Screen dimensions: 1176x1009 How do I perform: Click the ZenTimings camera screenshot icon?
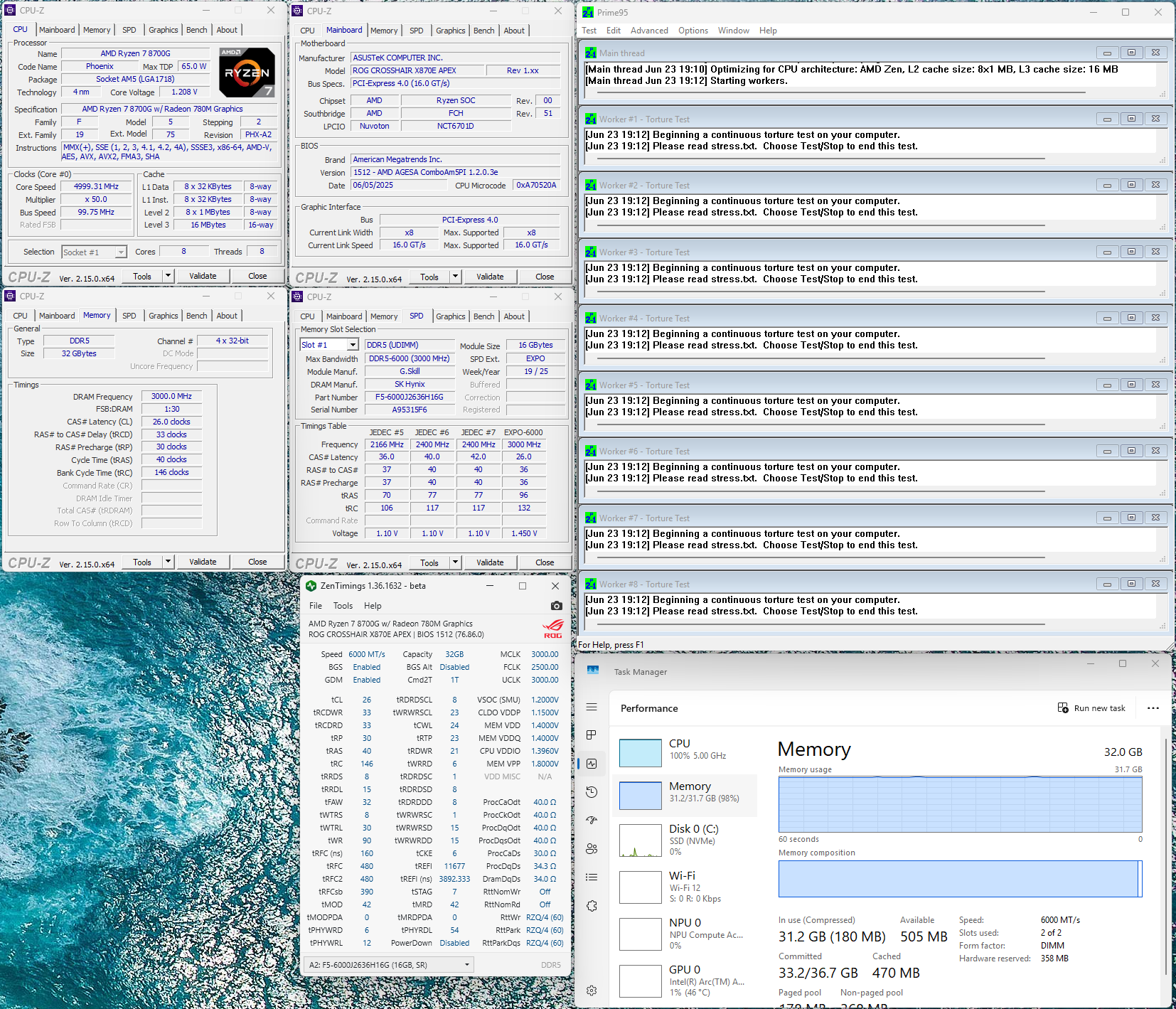coord(556,606)
